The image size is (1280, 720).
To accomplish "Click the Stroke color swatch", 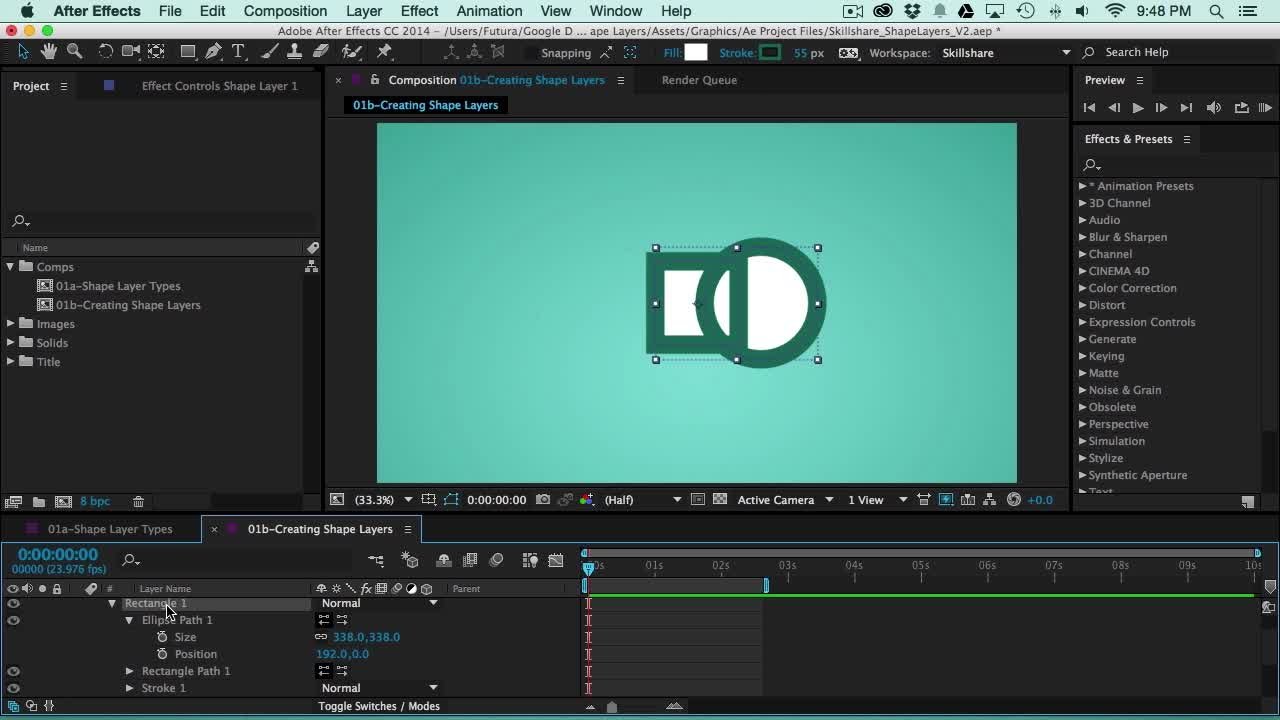I will tap(769, 52).
